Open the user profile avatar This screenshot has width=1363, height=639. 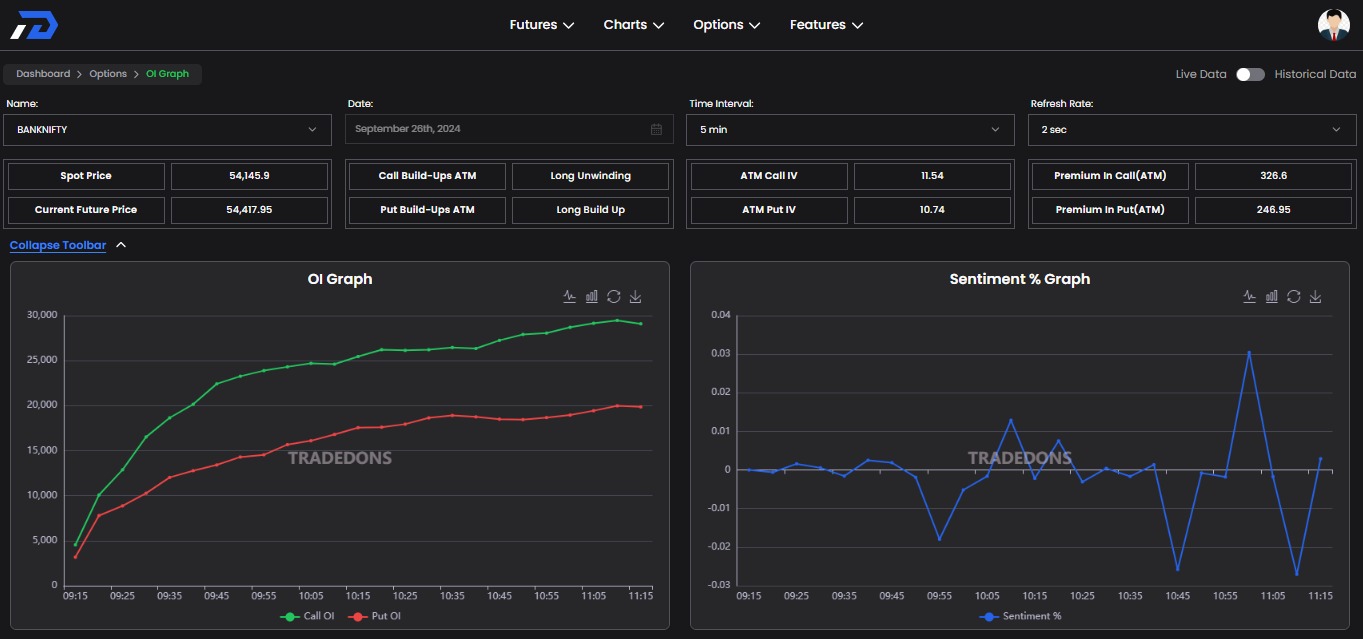1333,25
